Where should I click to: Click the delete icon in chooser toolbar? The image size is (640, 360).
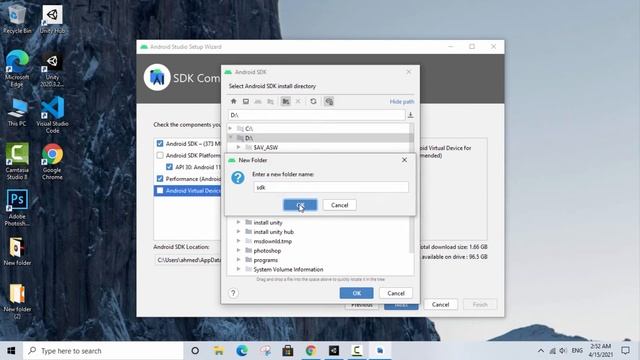coord(298,101)
